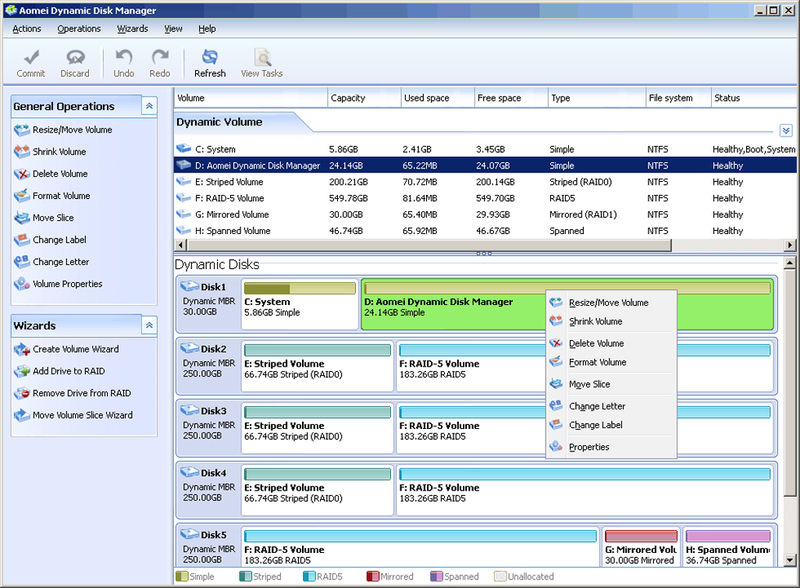Click the Dynamic Disks scroll down arrow
Screen dimensions: 800x588
790,560
